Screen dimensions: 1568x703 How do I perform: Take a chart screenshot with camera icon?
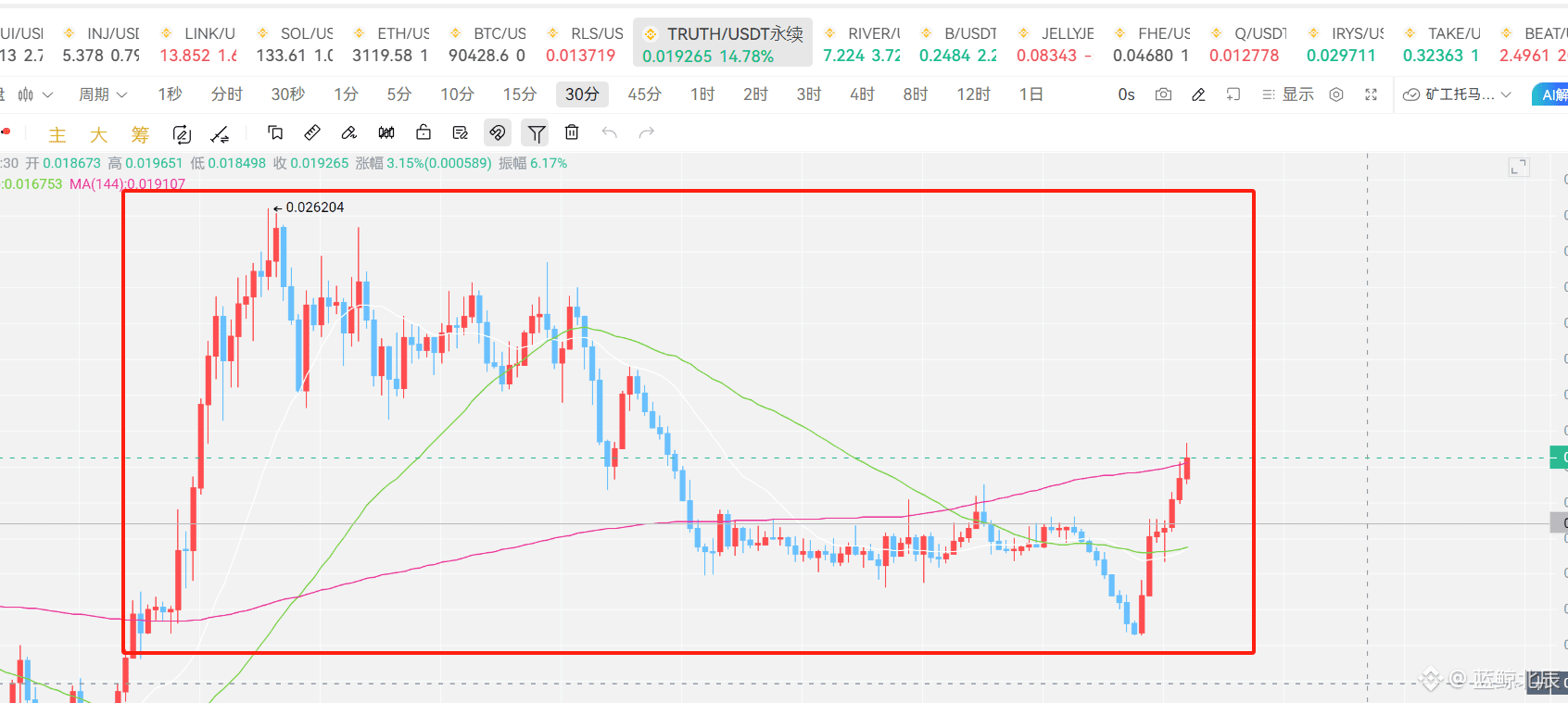coord(1163,94)
